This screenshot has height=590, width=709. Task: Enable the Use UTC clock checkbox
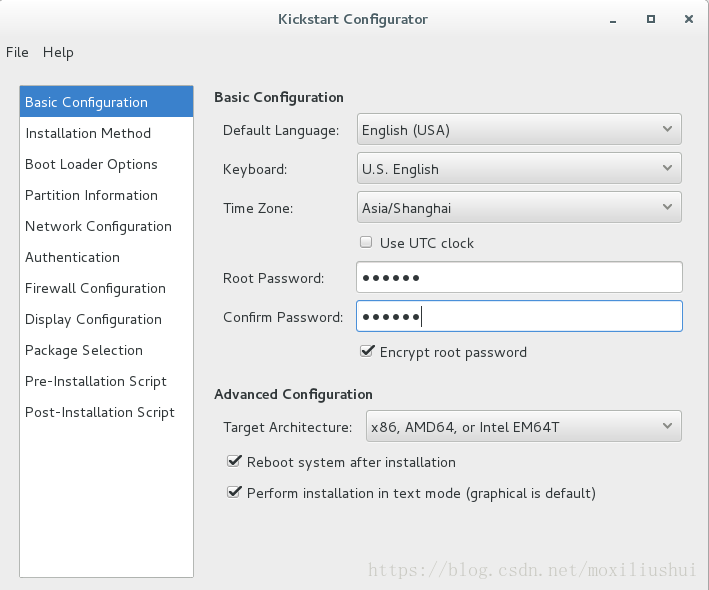coord(366,242)
